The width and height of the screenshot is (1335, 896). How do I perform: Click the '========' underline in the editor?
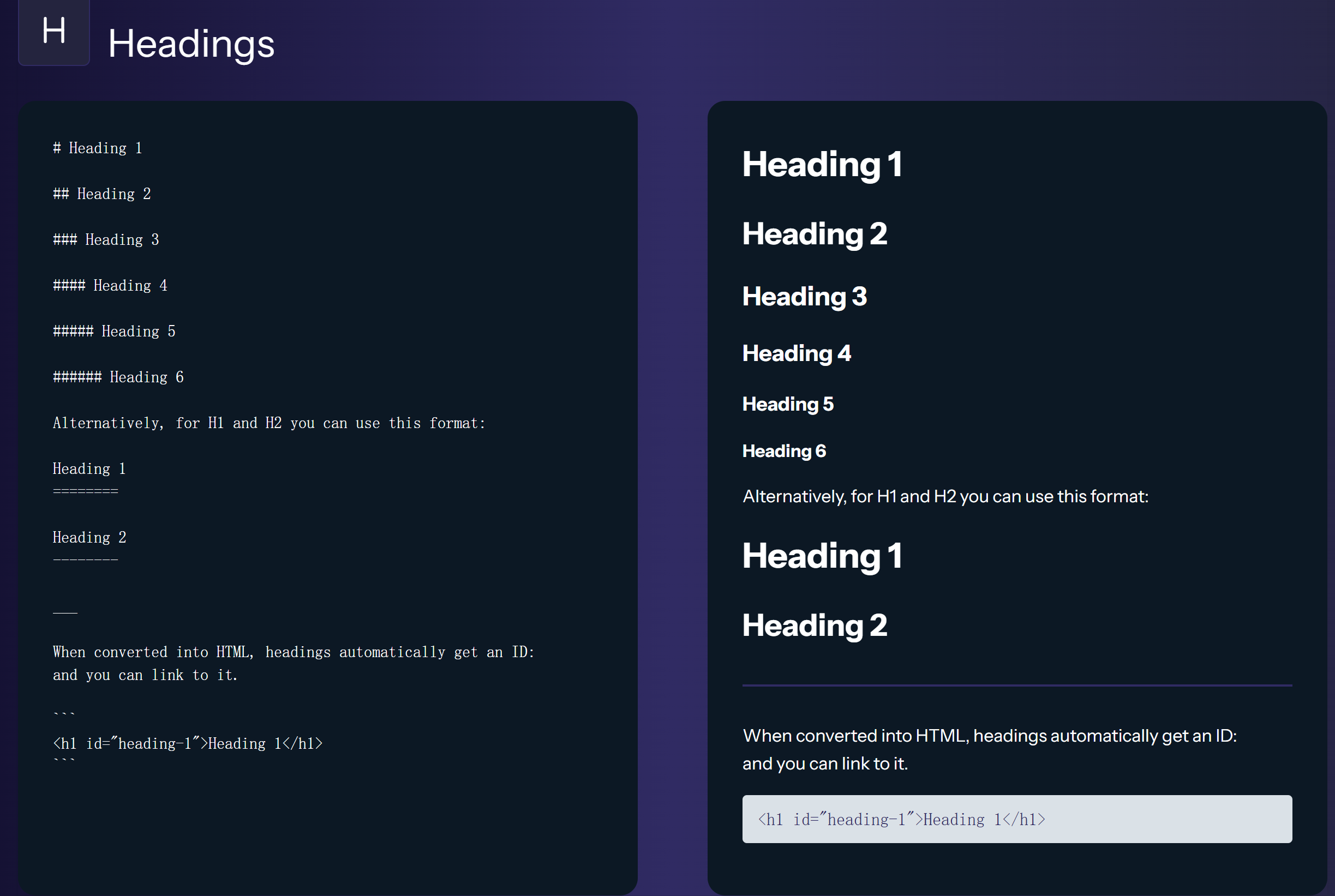[85, 491]
